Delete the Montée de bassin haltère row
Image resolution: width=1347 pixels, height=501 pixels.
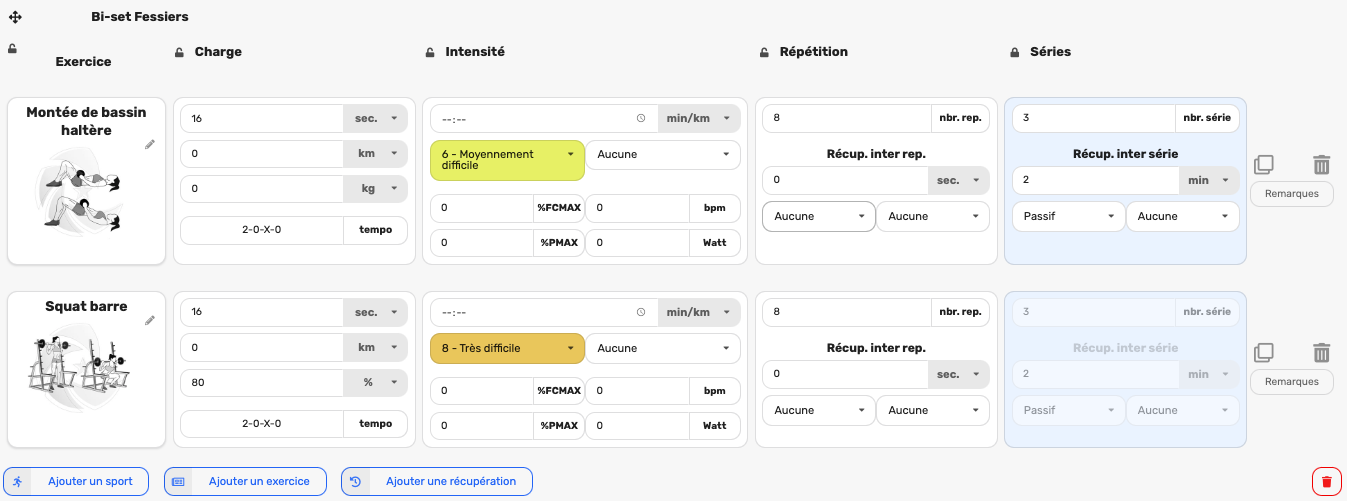(x=1322, y=164)
